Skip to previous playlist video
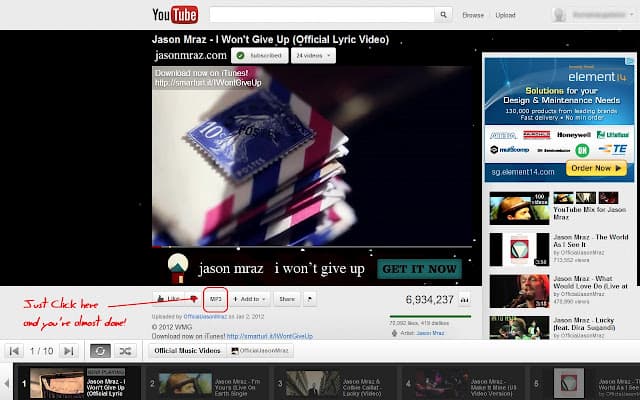 pyautogui.click(x=15, y=351)
